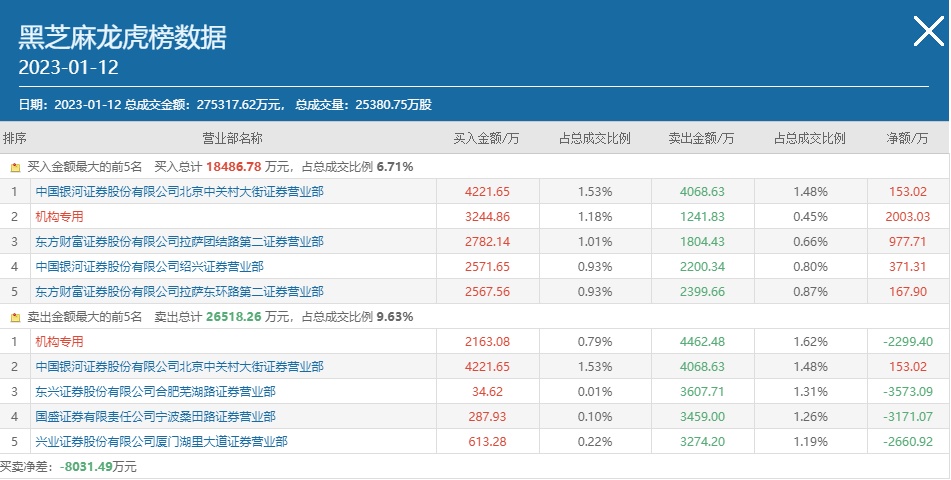Click the 净额/万 column header
Image resolution: width=951 pixels, height=480 pixels.
tap(908, 138)
